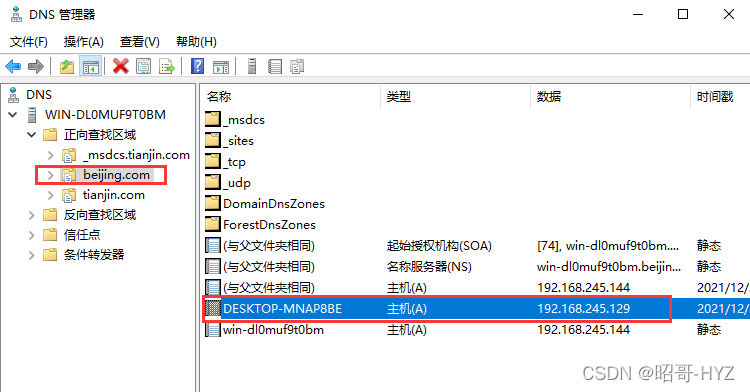The width and height of the screenshot is (750, 392).
Task: Expand the 反向查找区域 folder
Action: pyautogui.click(x=32, y=216)
